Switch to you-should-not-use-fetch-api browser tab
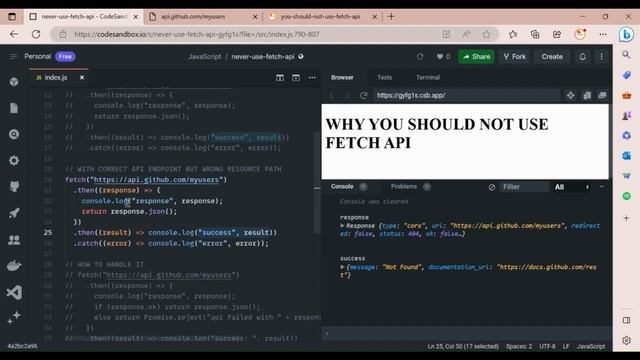The height and width of the screenshot is (360, 640). pos(322,16)
